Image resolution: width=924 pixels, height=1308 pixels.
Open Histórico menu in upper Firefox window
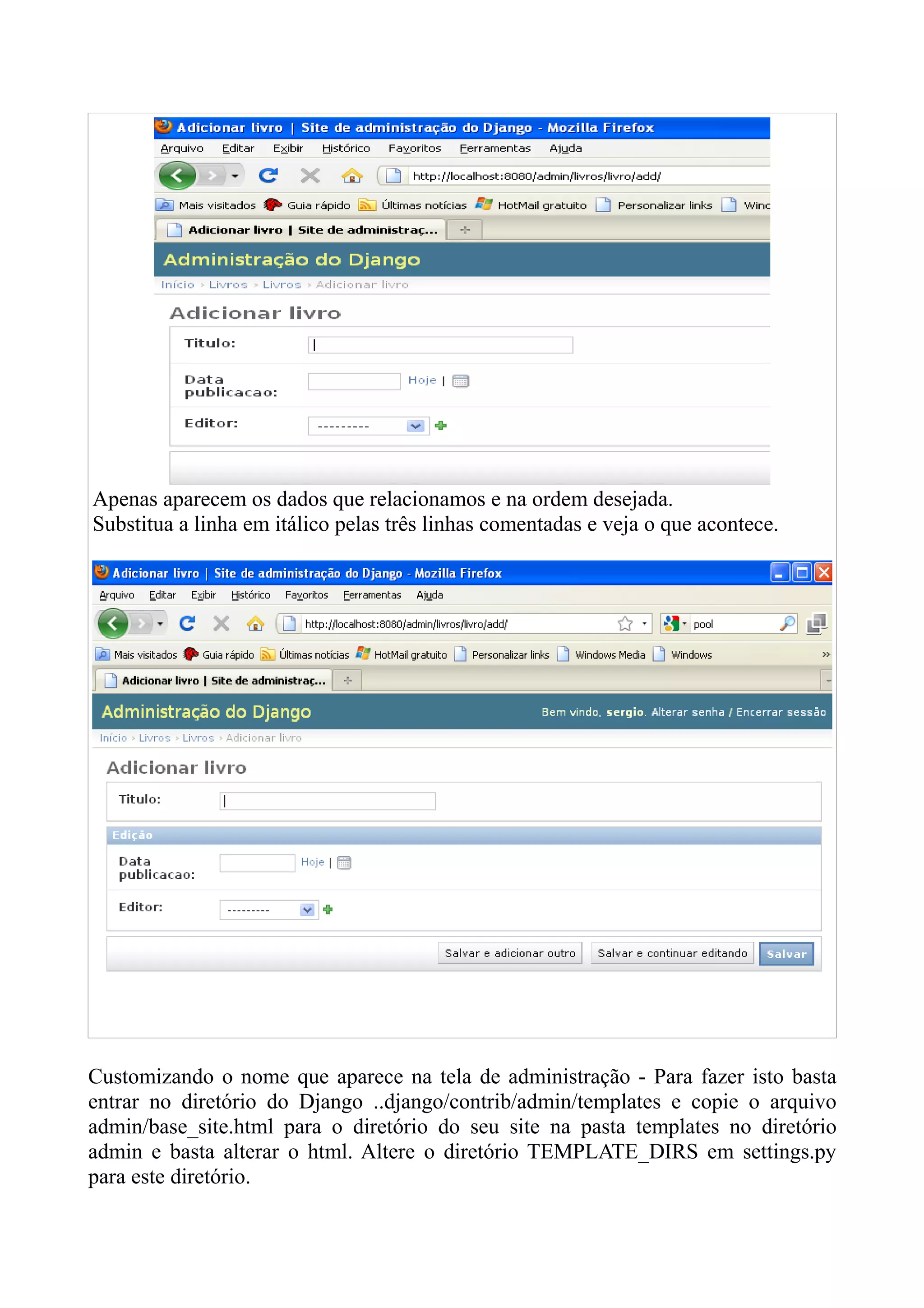point(346,148)
